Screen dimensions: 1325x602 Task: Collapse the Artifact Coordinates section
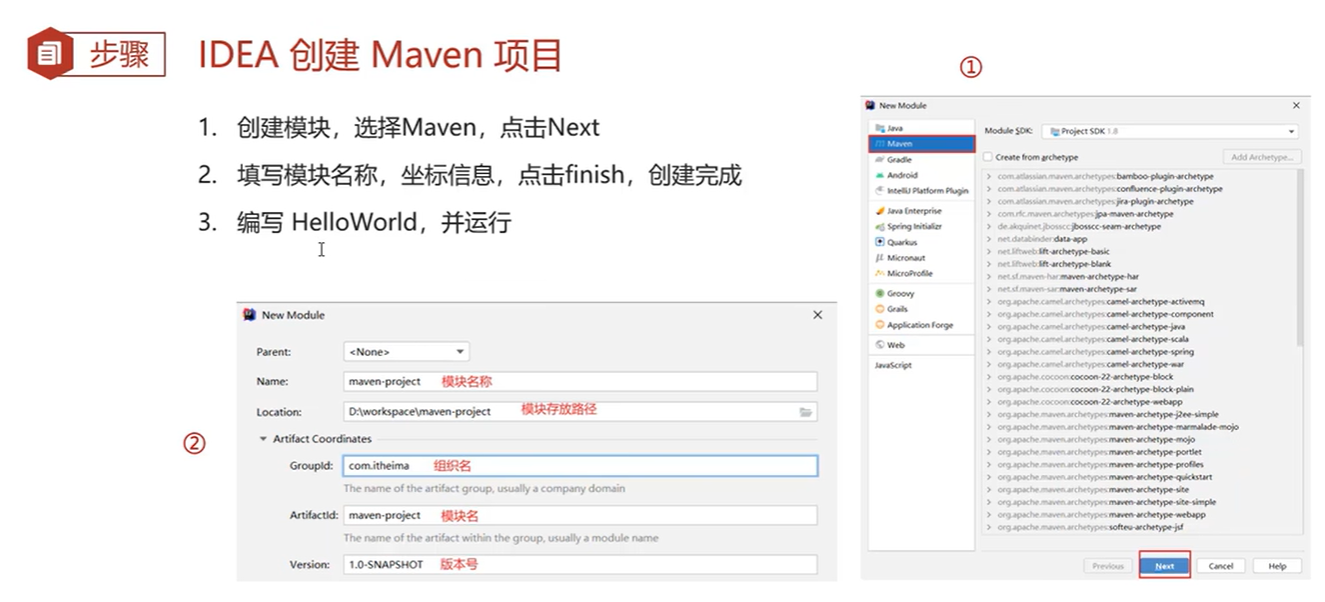[263, 439]
